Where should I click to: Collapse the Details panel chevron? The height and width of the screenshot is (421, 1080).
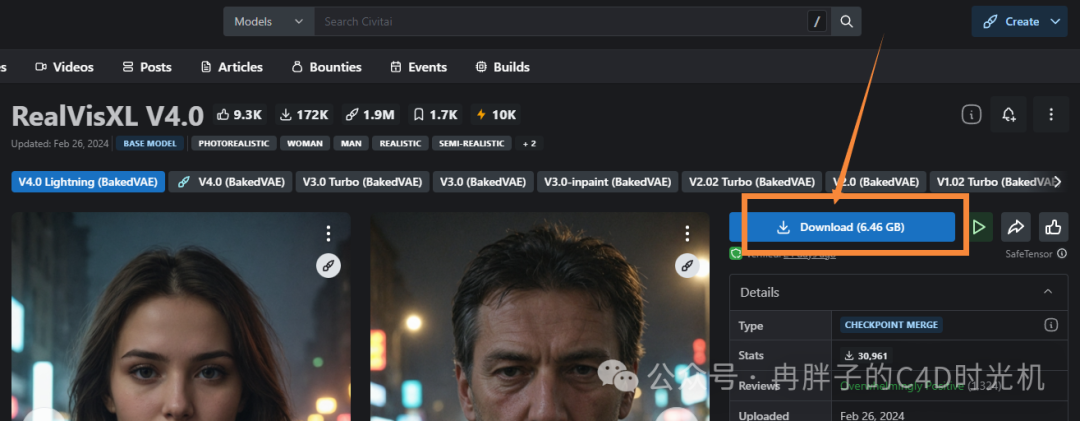1048,292
